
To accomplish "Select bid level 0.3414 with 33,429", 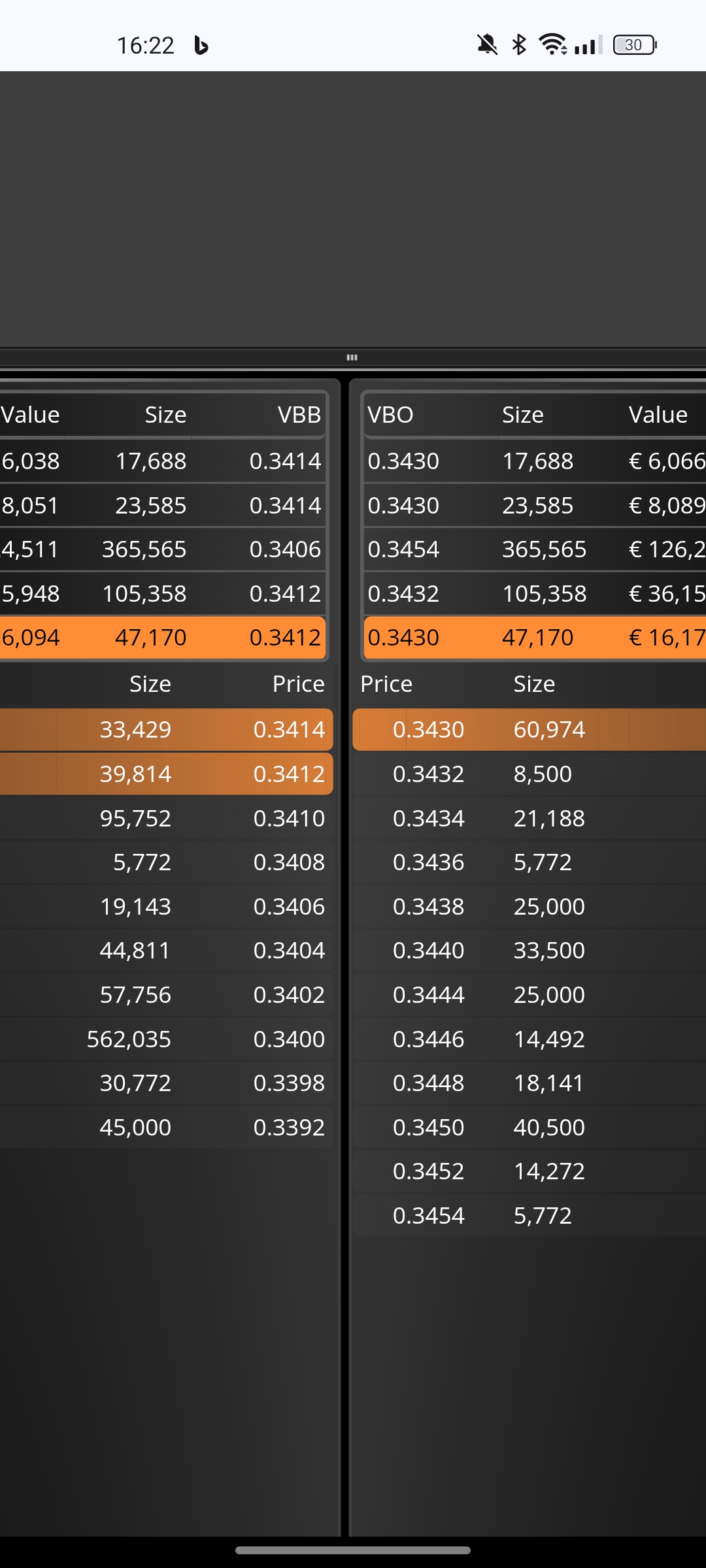I will pos(166,730).
